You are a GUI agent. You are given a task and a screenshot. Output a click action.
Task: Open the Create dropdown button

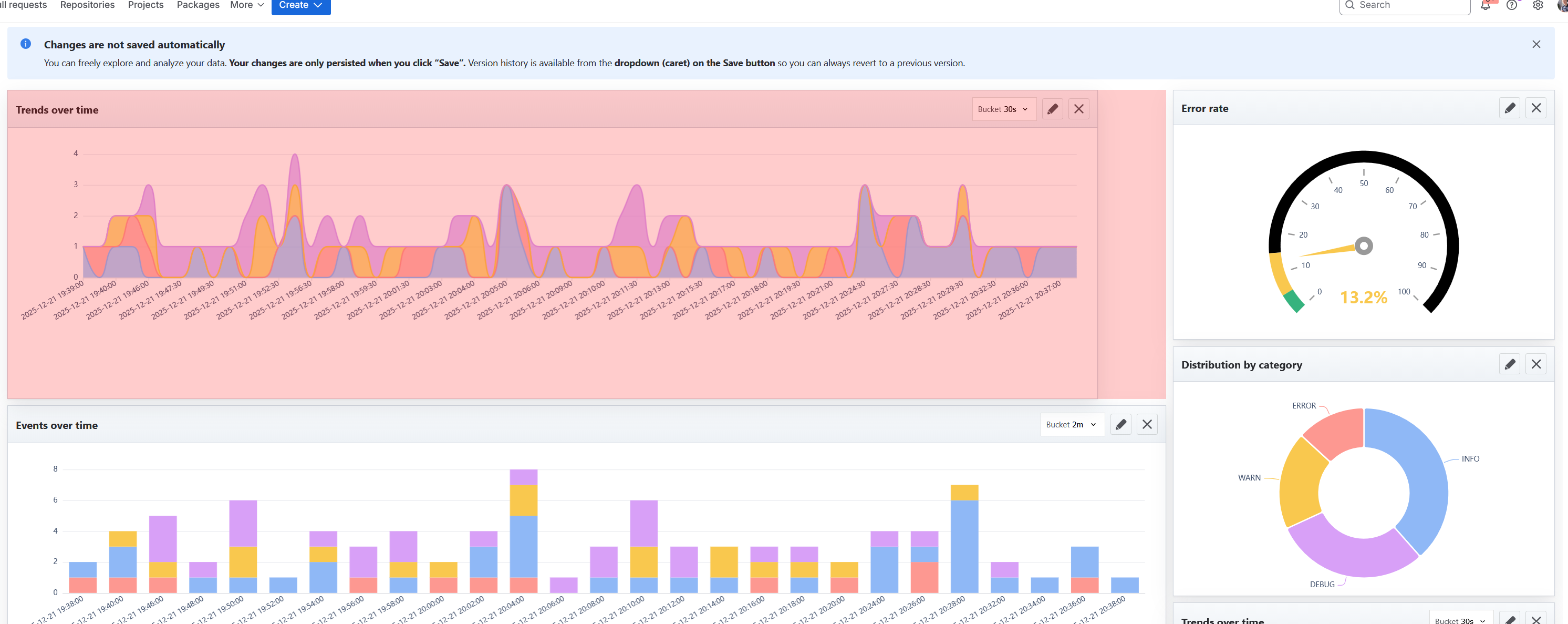coord(300,5)
